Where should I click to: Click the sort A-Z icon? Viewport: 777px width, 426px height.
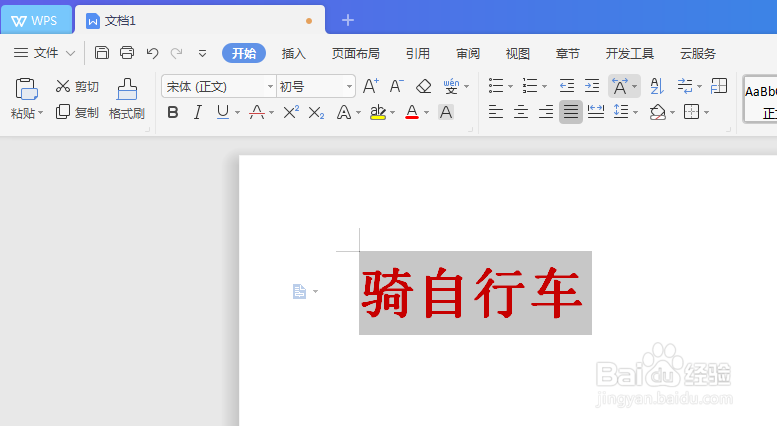pyautogui.click(x=657, y=86)
